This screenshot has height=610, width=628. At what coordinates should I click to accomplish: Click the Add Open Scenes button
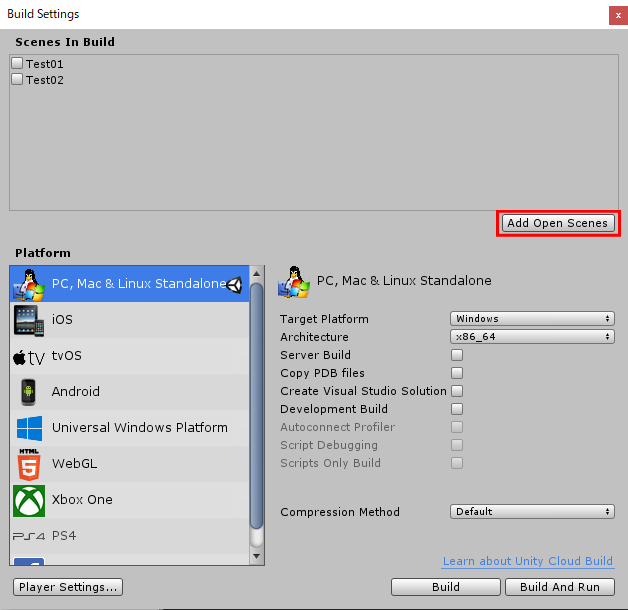pyautogui.click(x=558, y=223)
